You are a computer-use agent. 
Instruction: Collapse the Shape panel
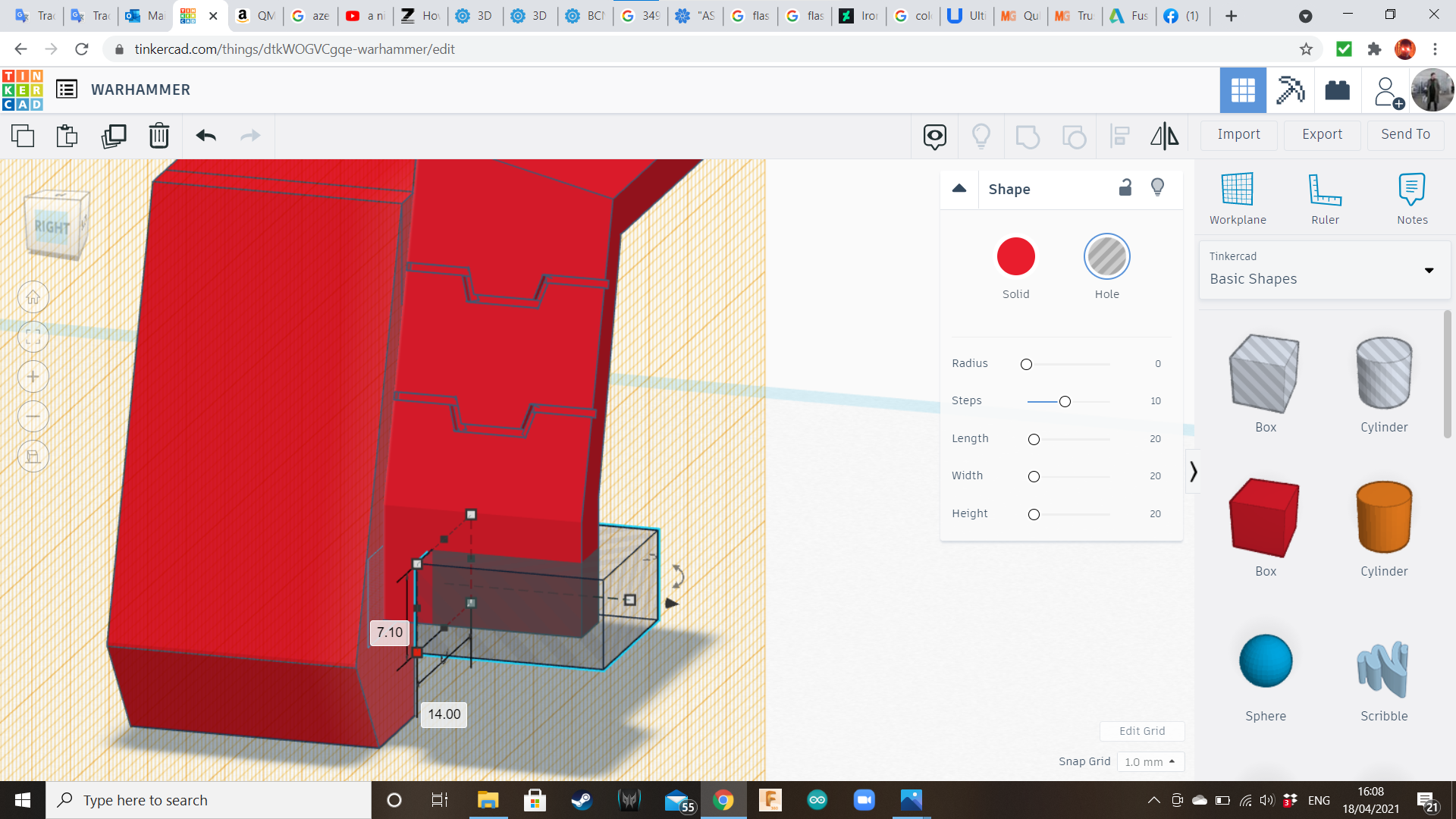pyautogui.click(x=959, y=189)
